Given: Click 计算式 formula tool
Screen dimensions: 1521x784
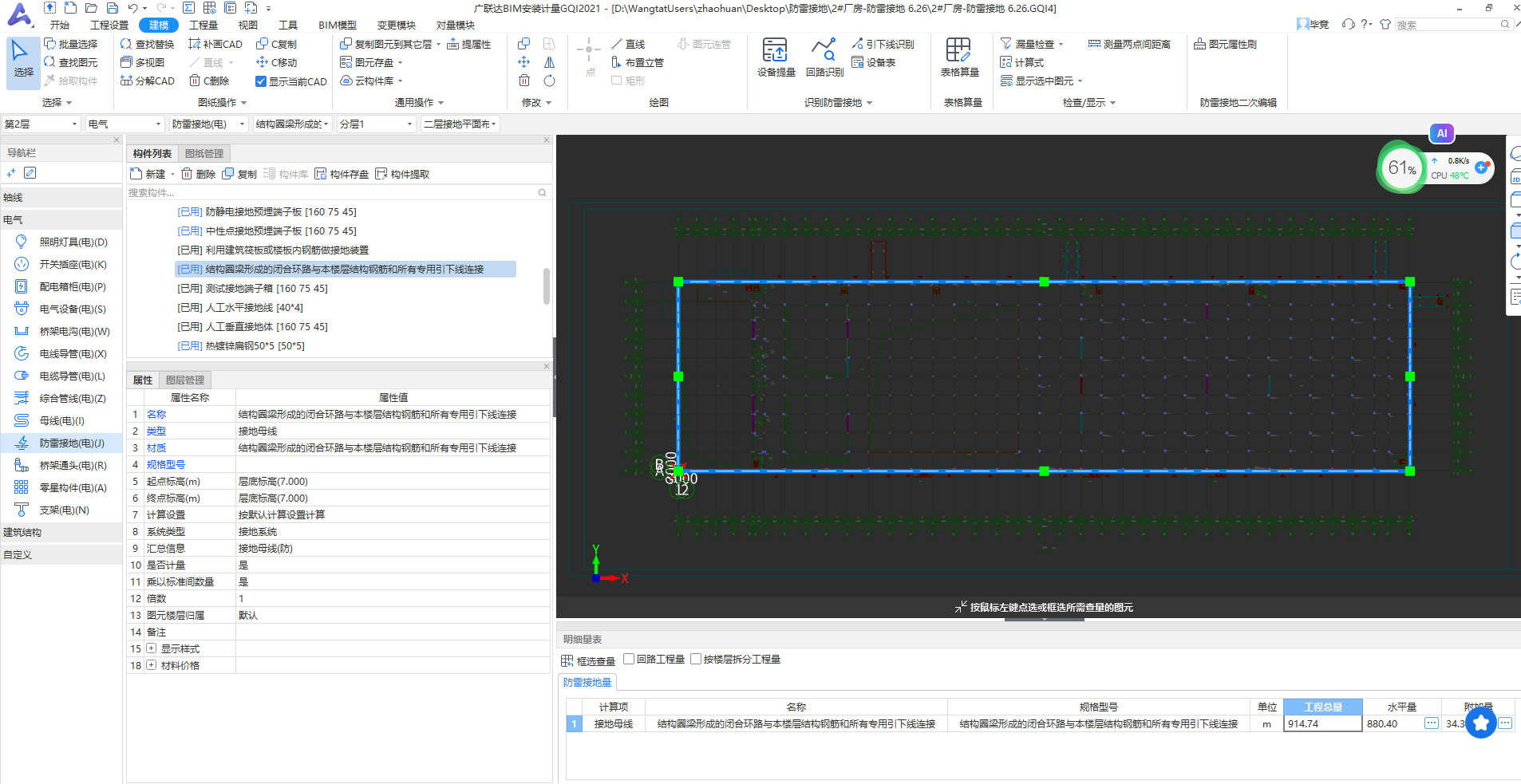Looking at the screenshot, I should pyautogui.click(x=1022, y=62).
